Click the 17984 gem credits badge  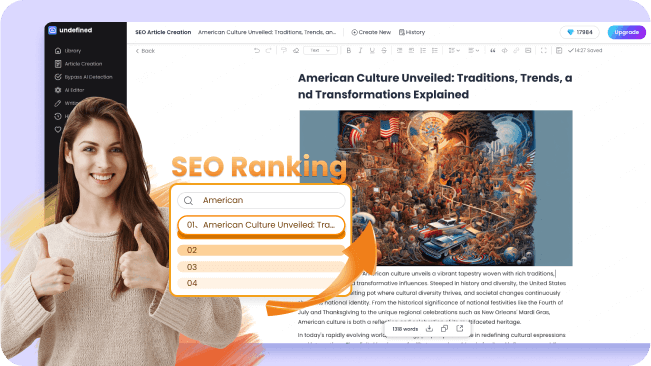pos(580,32)
